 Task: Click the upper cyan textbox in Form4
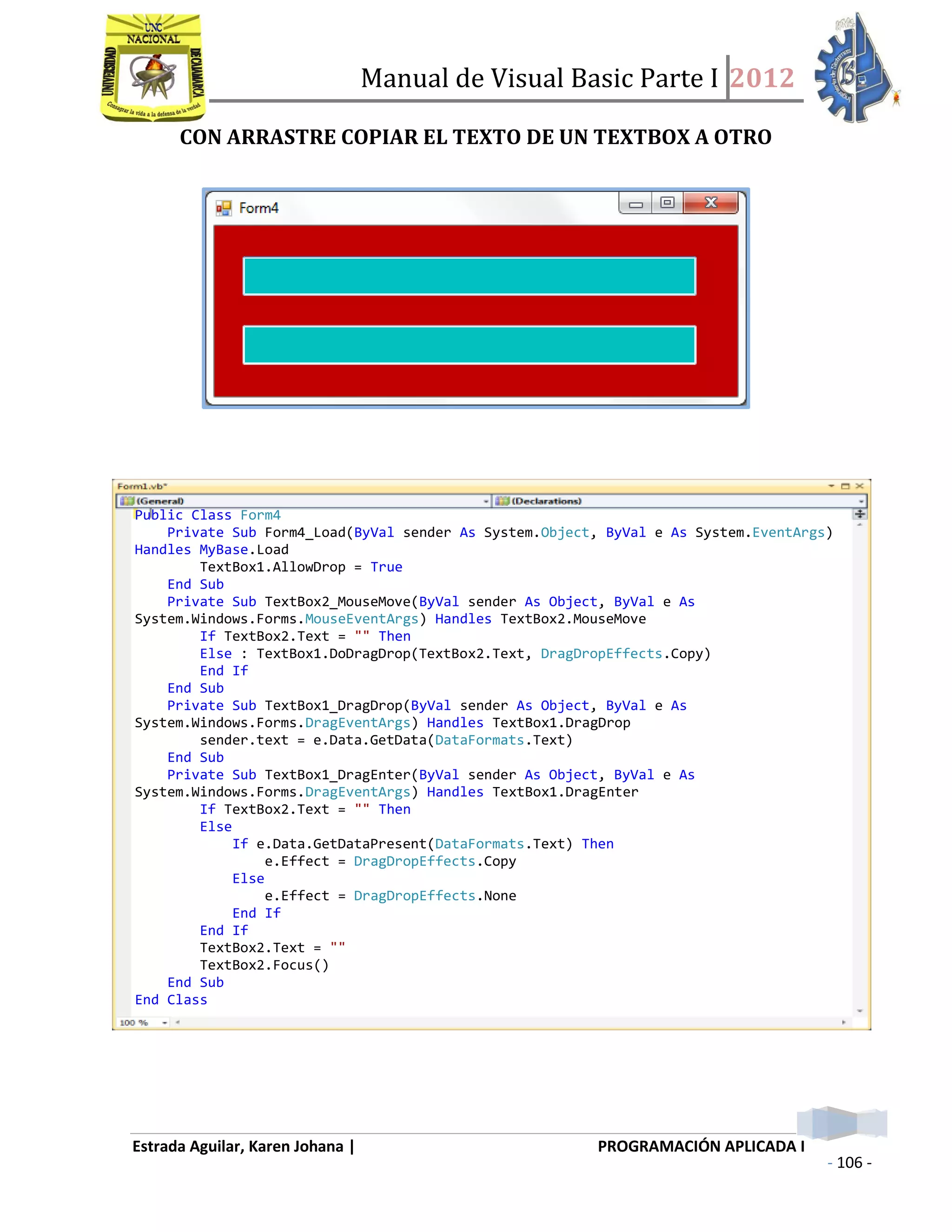coord(469,276)
